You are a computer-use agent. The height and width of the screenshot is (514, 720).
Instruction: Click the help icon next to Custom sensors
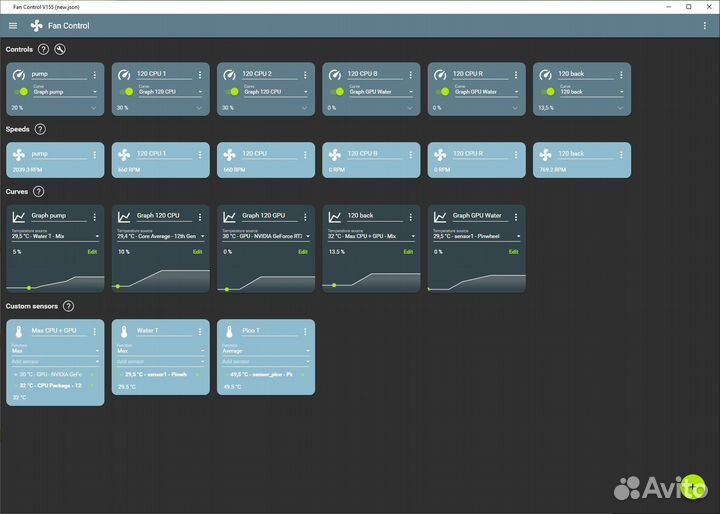click(68, 306)
